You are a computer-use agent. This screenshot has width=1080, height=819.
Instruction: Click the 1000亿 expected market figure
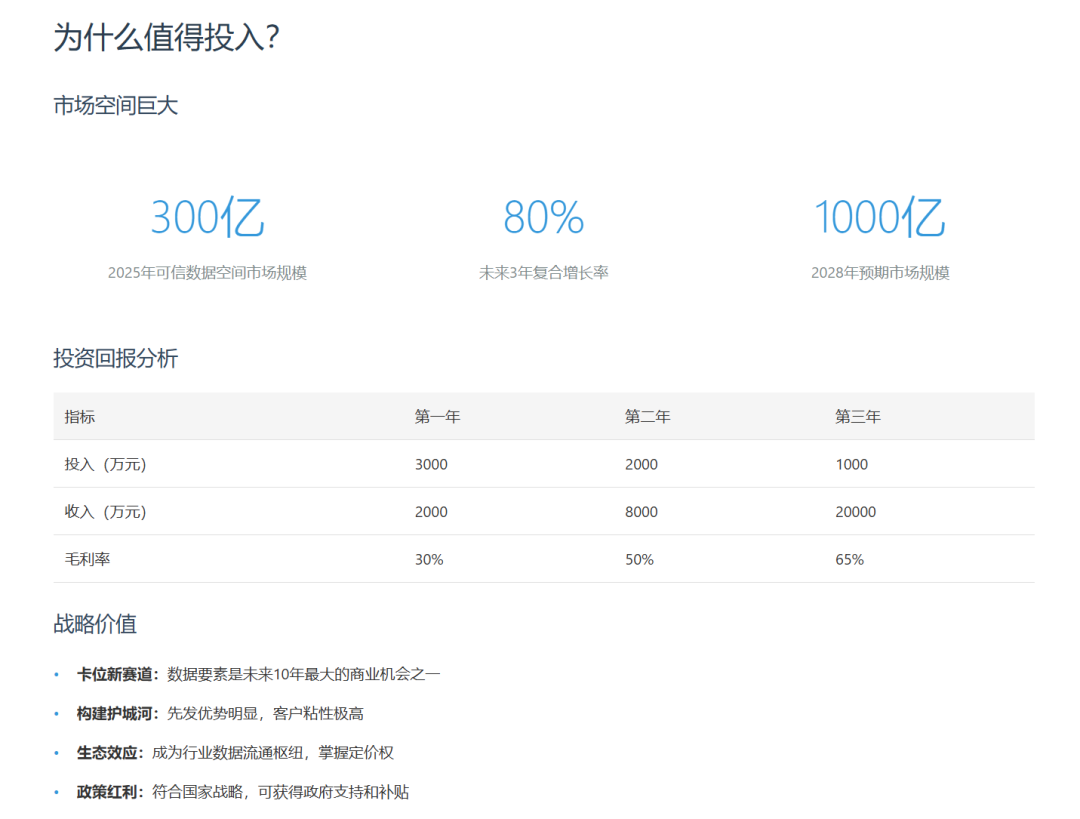click(880, 218)
